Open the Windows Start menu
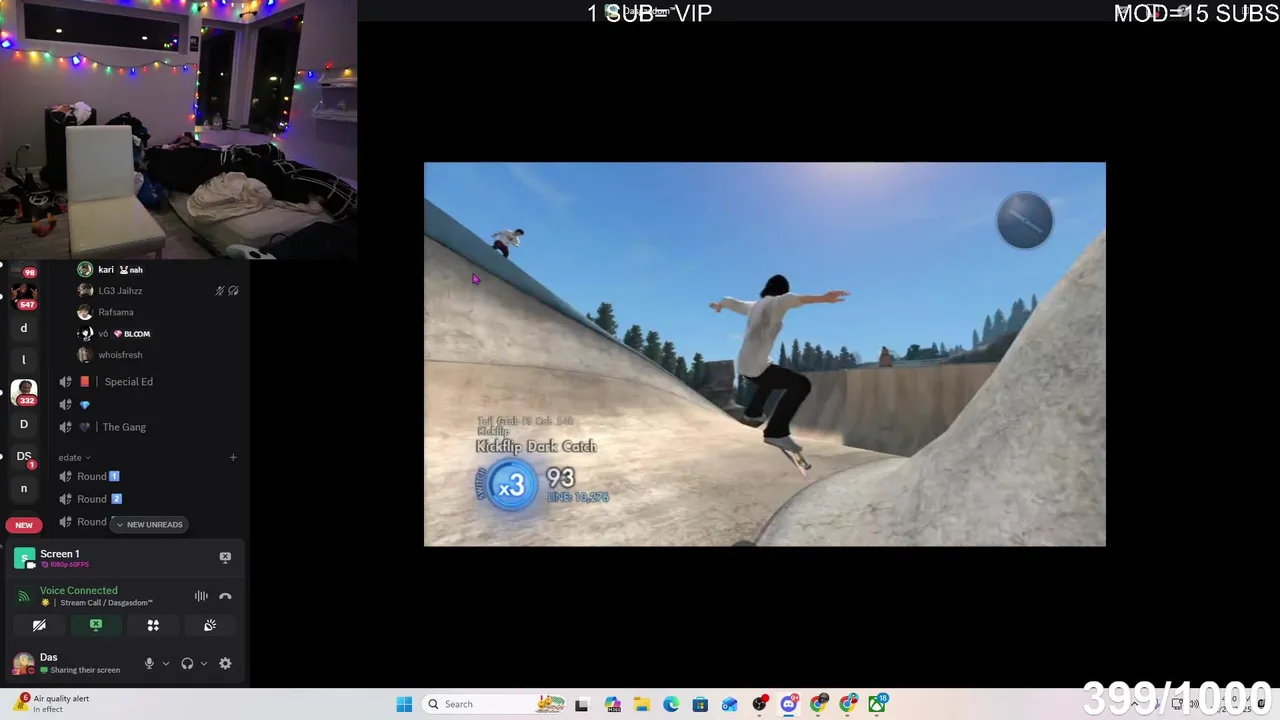This screenshot has height=720, width=1280. (x=404, y=704)
